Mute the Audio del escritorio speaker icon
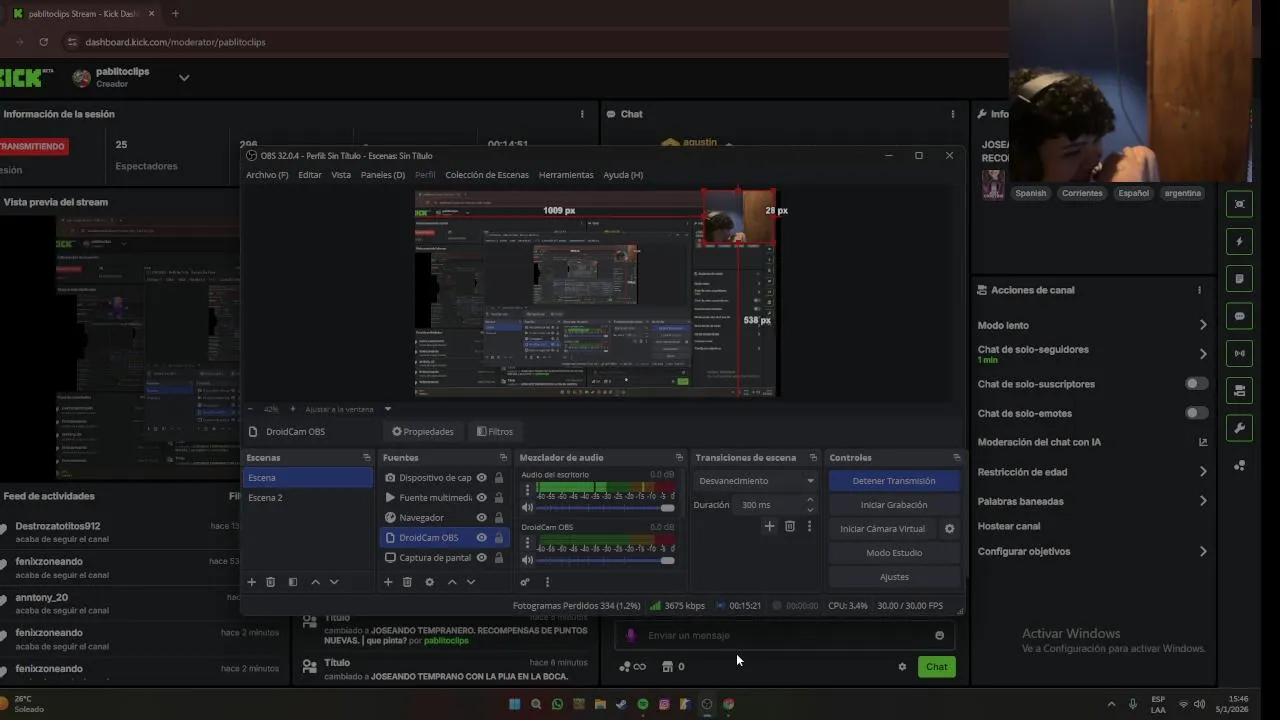The image size is (1280, 720). (528, 508)
